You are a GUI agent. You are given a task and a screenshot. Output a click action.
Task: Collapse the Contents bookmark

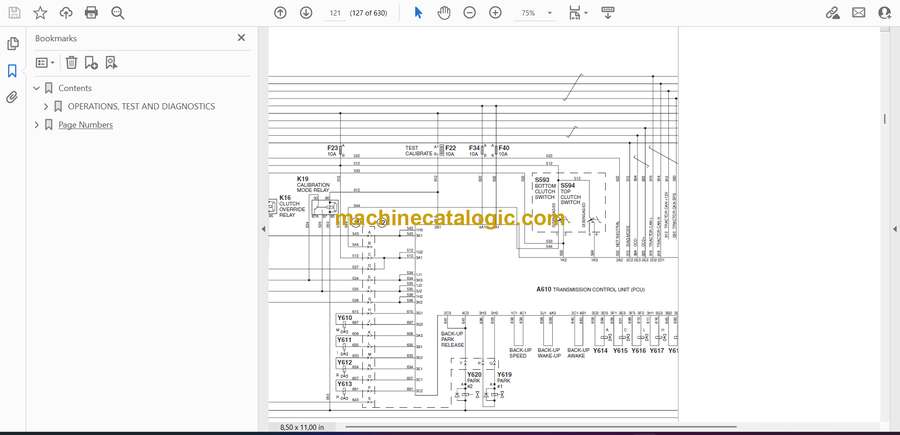coord(37,88)
